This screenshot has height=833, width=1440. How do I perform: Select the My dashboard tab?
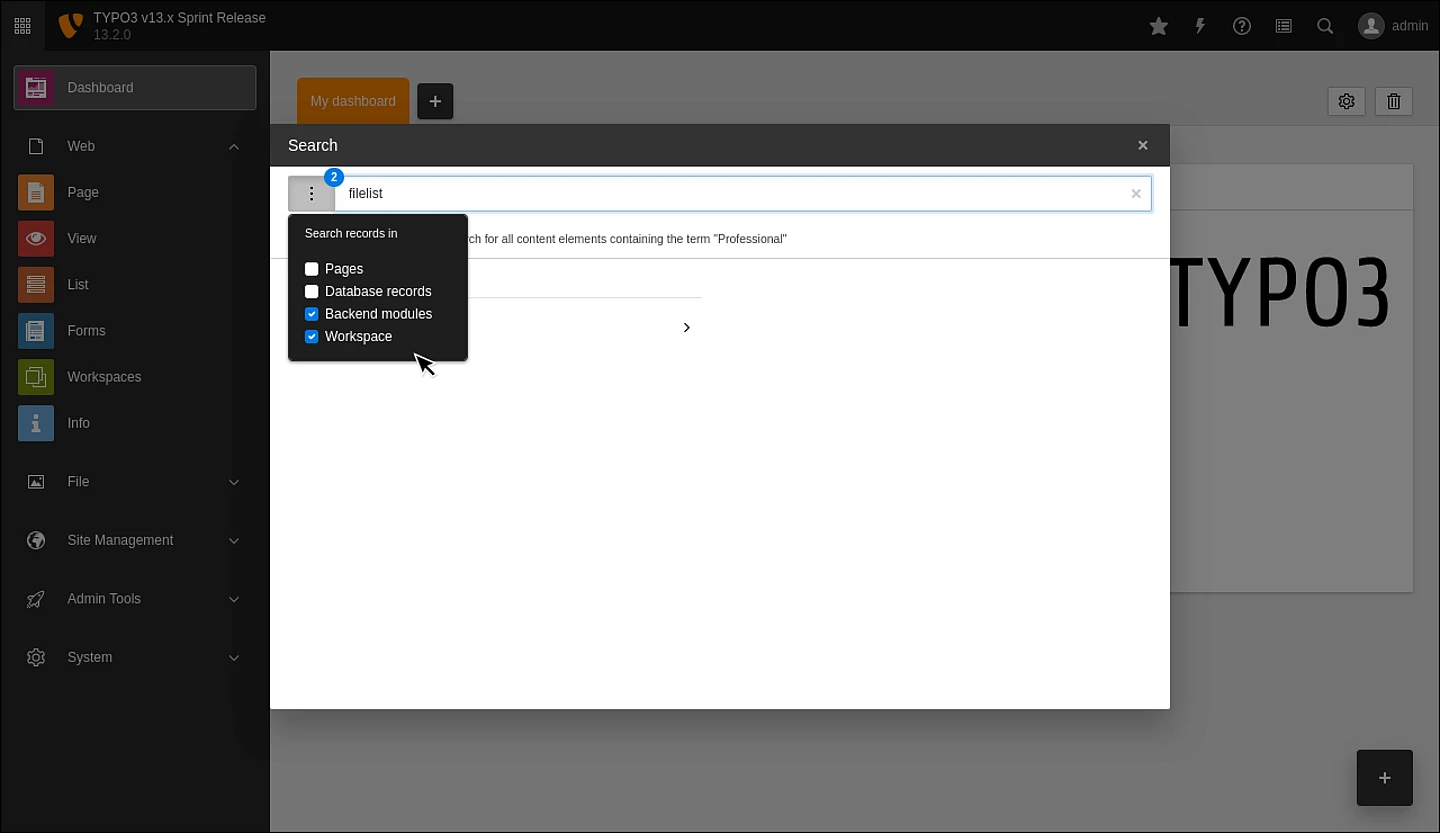point(353,101)
